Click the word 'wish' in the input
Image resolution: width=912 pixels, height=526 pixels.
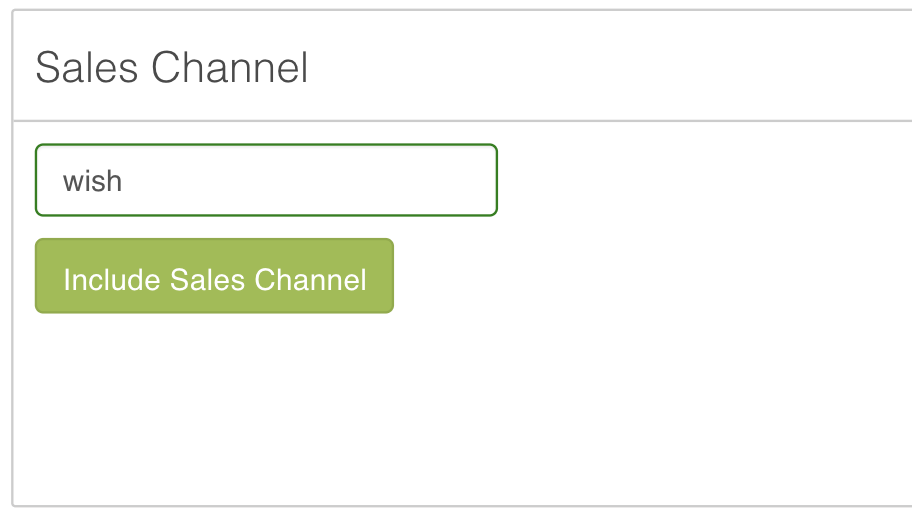click(x=92, y=181)
